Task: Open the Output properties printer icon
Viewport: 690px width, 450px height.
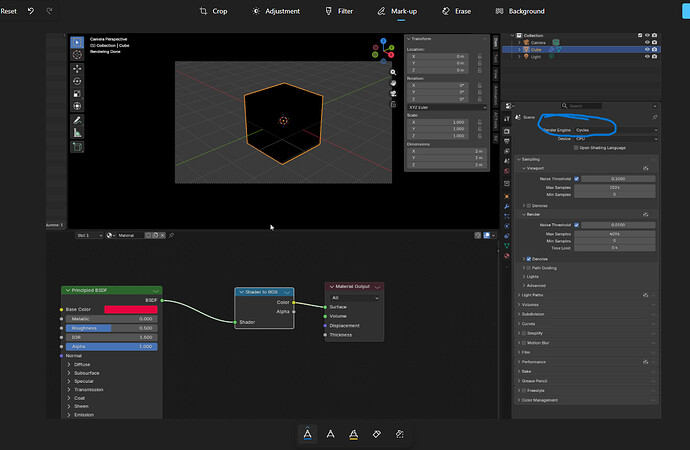Action: coord(507,141)
